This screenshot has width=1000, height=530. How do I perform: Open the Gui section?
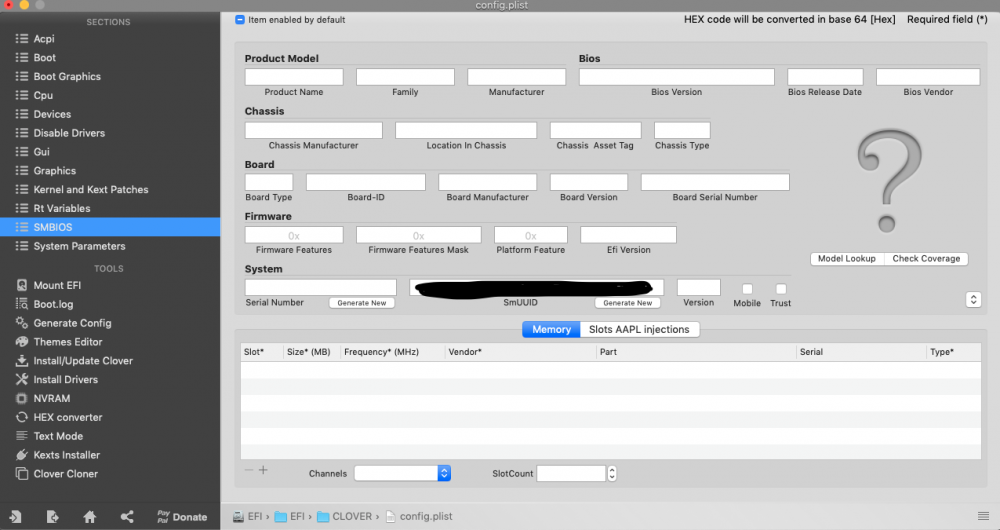[110, 152]
